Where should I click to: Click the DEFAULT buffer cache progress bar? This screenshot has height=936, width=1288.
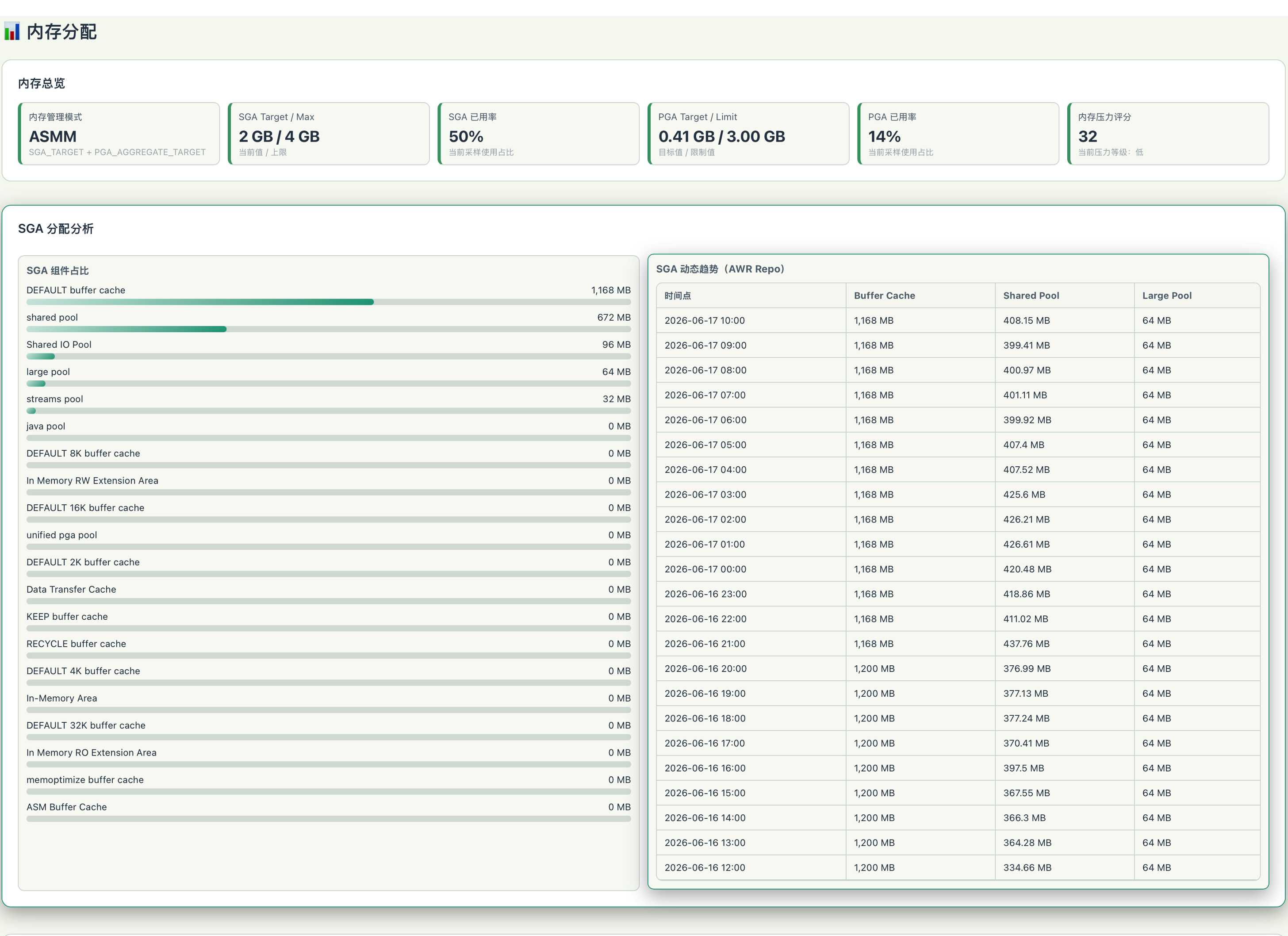tap(329, 302)
